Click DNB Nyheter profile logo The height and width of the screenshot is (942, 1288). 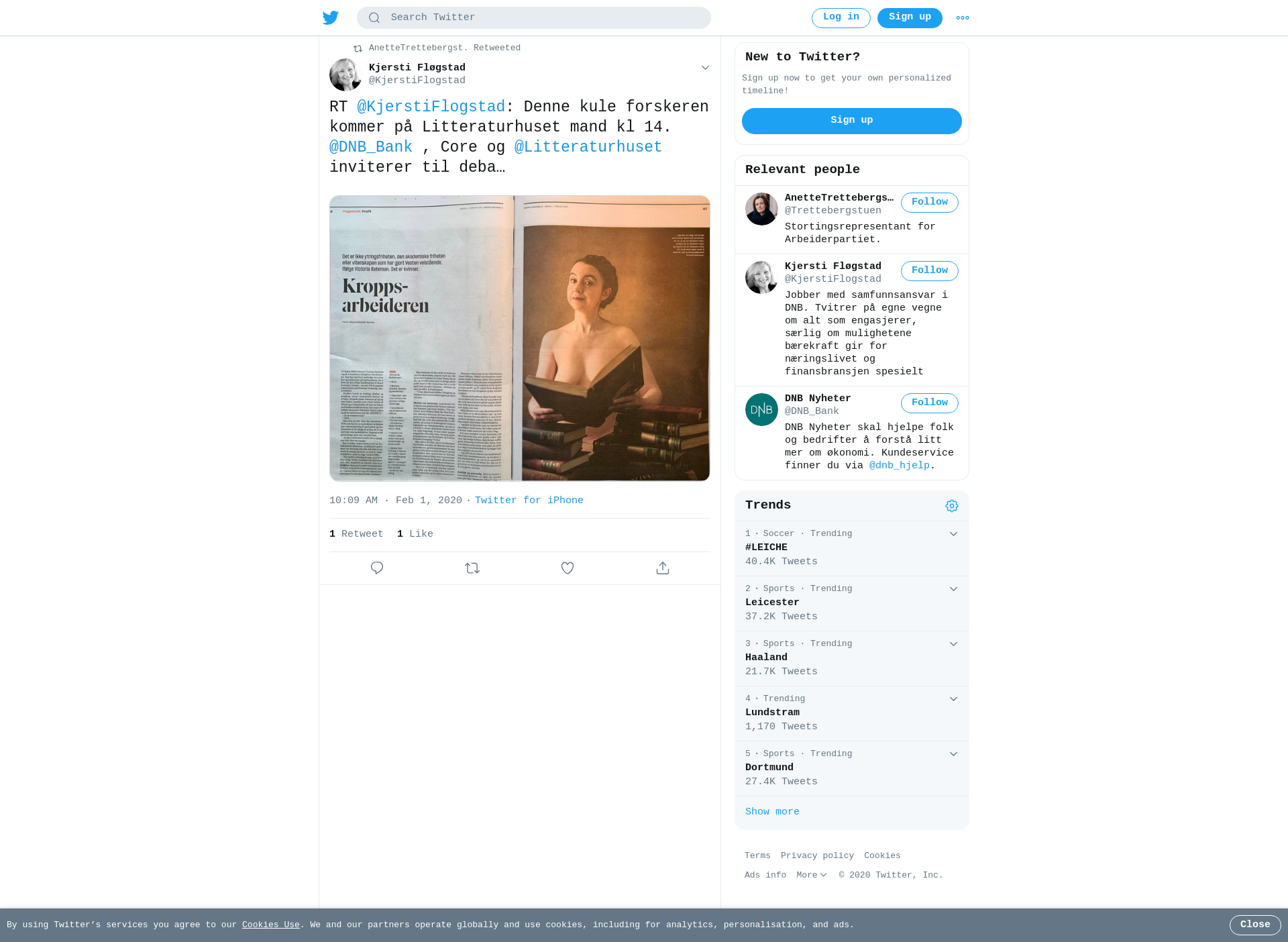[761, 409]
